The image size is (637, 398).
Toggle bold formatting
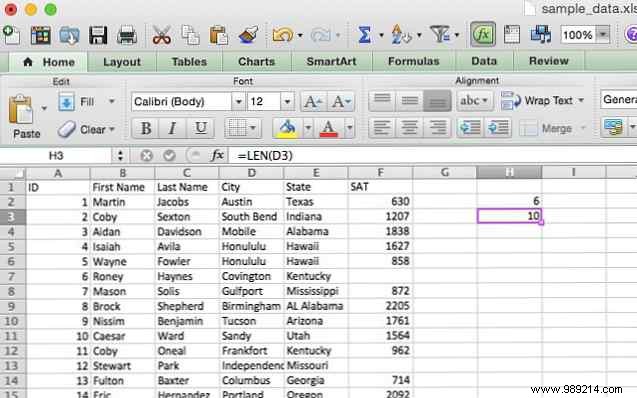145,128
